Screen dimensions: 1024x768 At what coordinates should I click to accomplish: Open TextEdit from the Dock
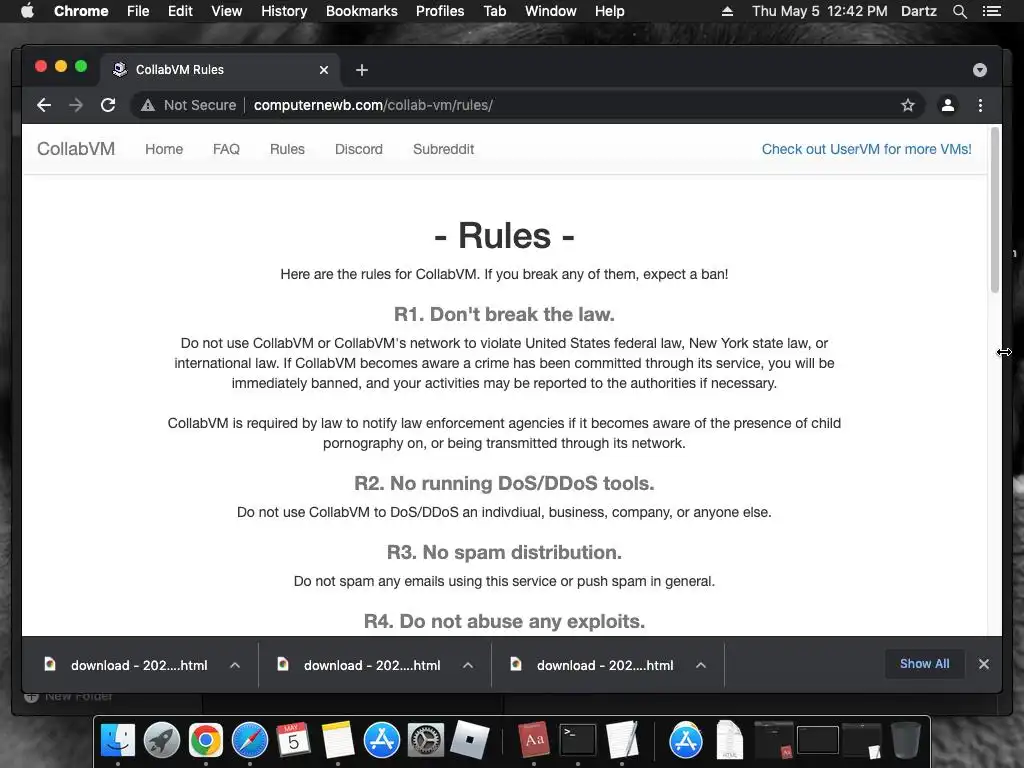pyautogui.click(x=622, y=741)
